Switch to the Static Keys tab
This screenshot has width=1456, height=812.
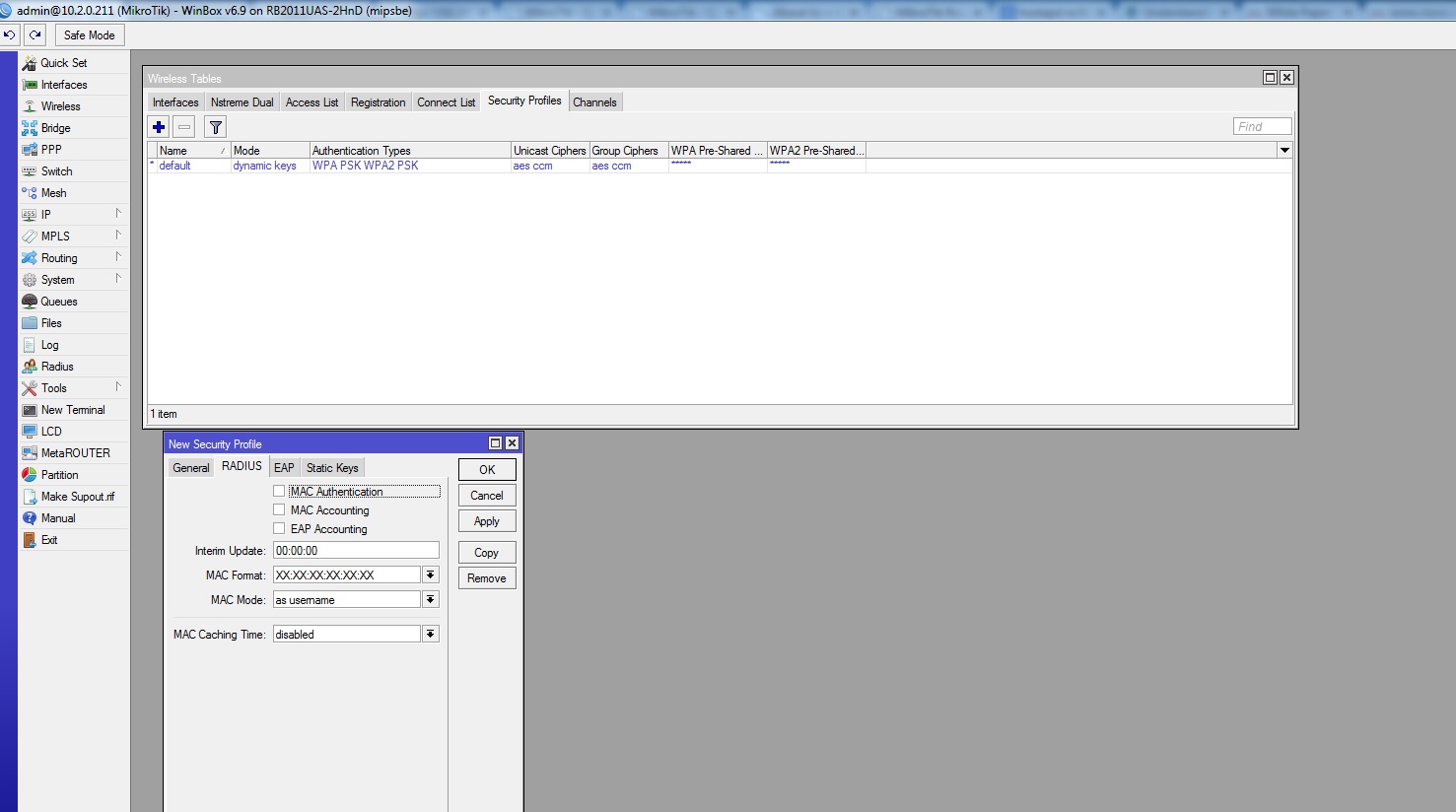[x=332, y=468]
